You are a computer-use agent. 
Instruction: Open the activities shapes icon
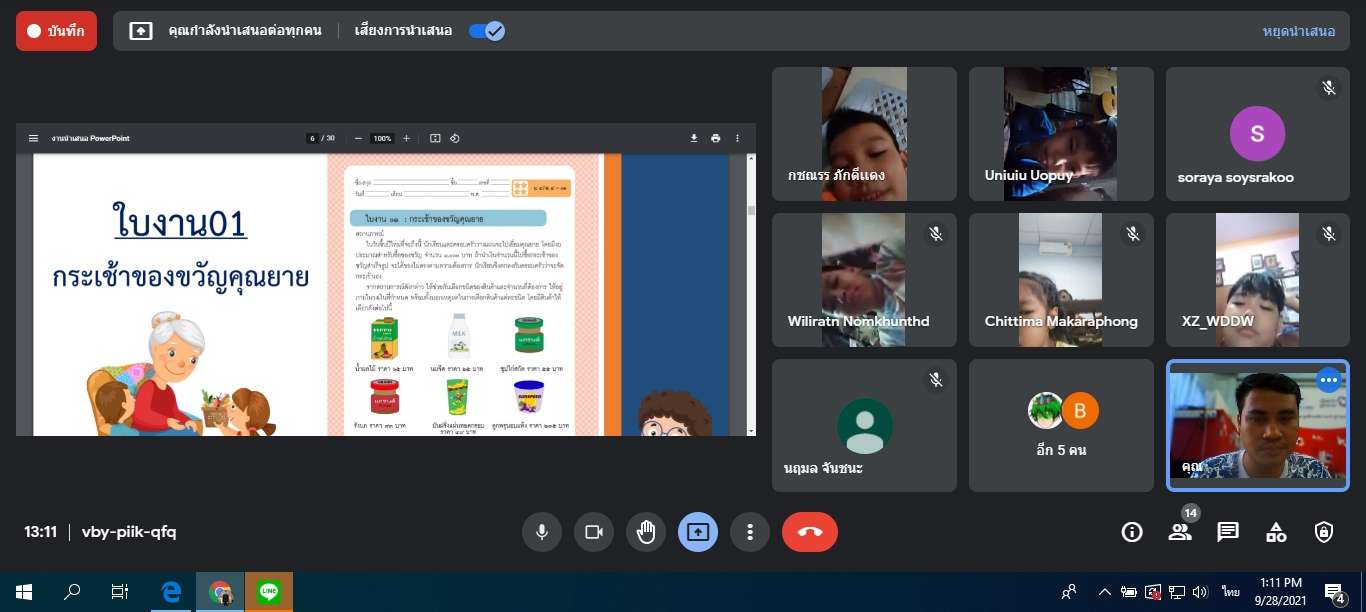click(1276, 532)
